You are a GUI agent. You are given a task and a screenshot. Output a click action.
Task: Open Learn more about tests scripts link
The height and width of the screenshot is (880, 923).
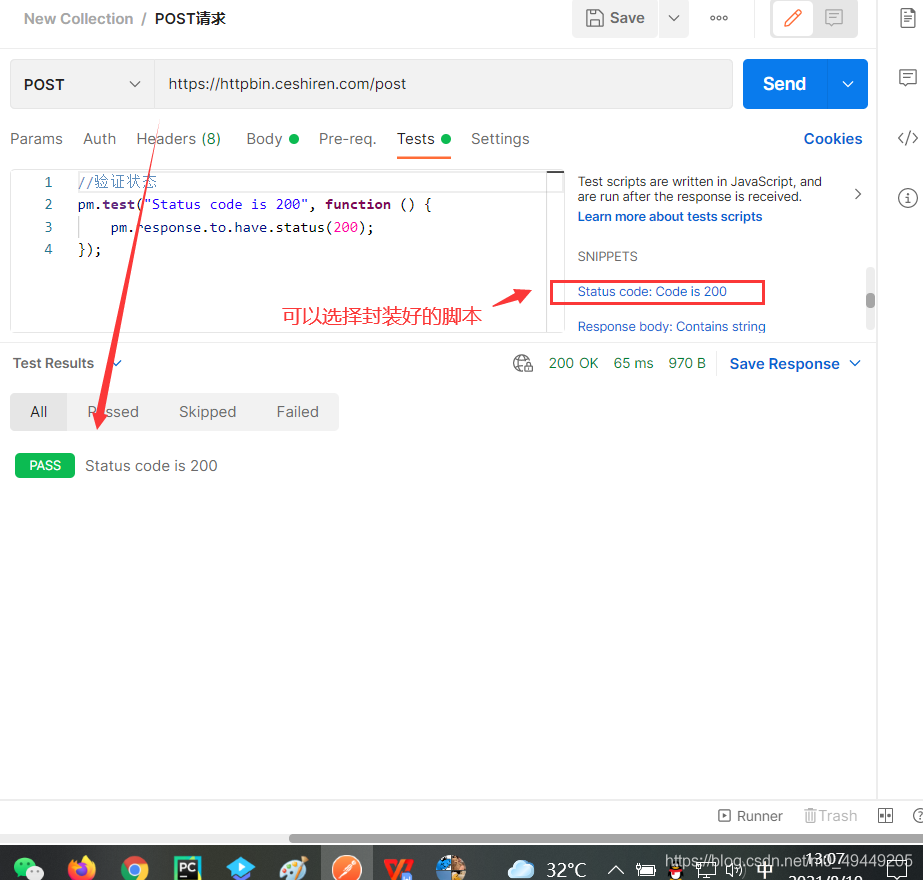click(x=669, y=217)
